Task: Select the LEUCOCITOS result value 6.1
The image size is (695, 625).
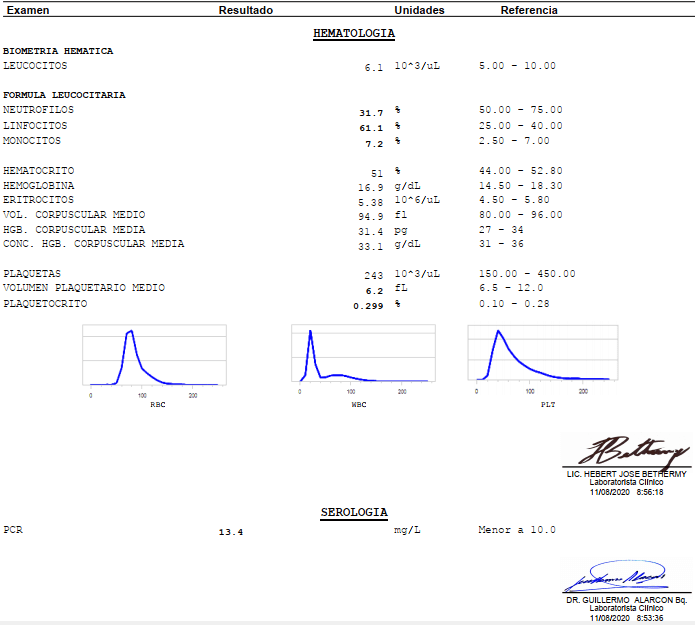Action: click(x=374, y=67)
